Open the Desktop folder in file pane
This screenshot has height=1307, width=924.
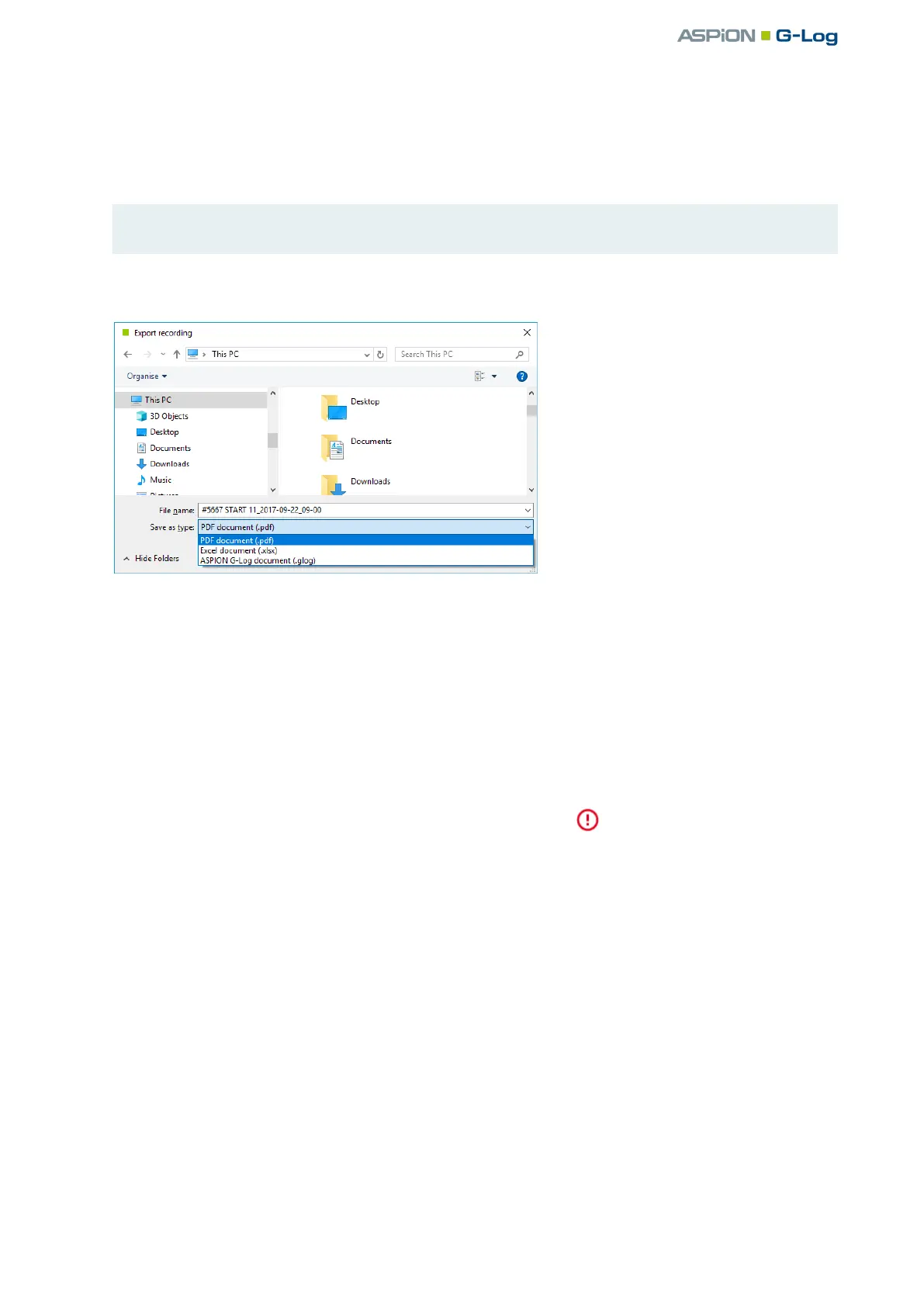coord(351,407)
